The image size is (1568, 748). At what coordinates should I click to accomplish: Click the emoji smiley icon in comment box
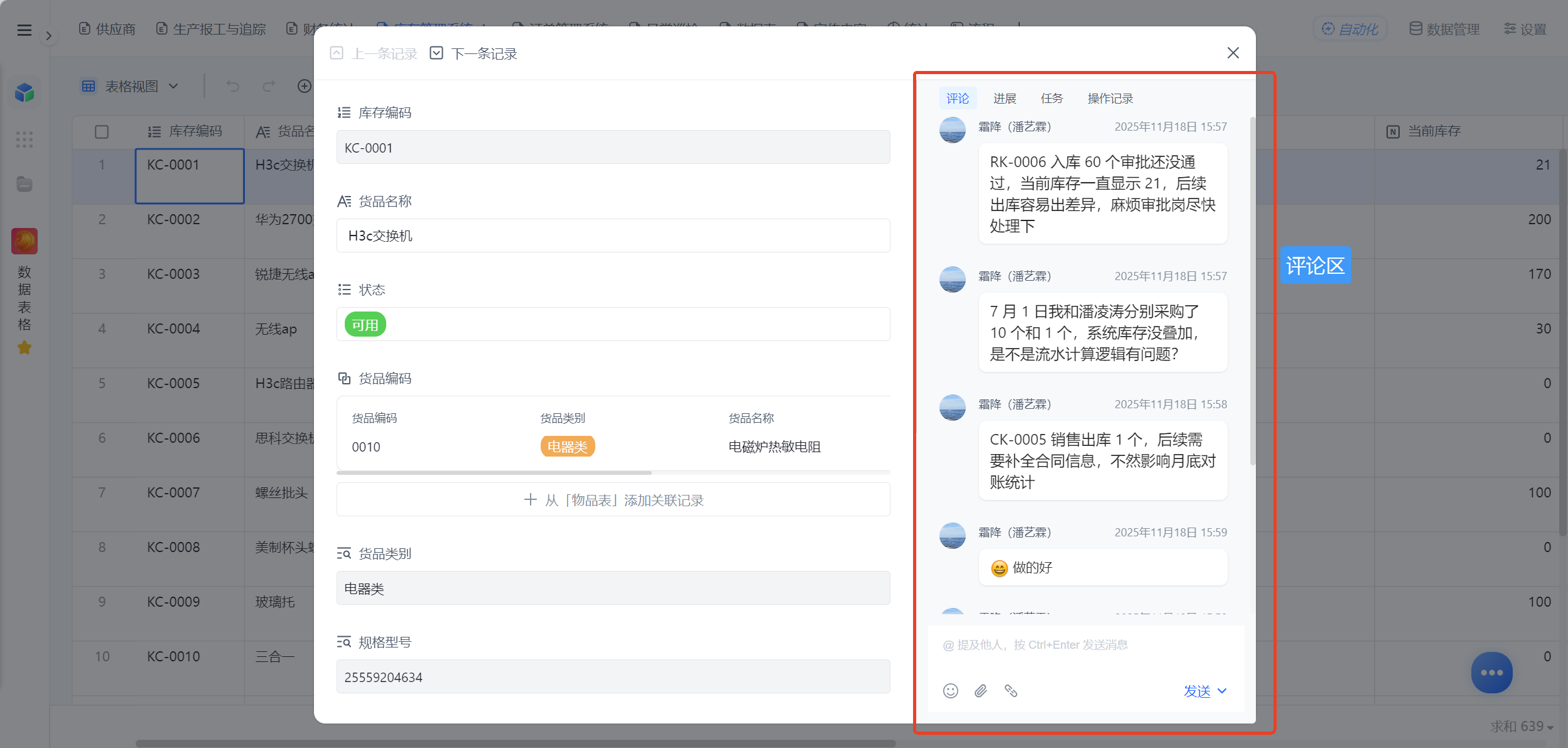point(951,691)
